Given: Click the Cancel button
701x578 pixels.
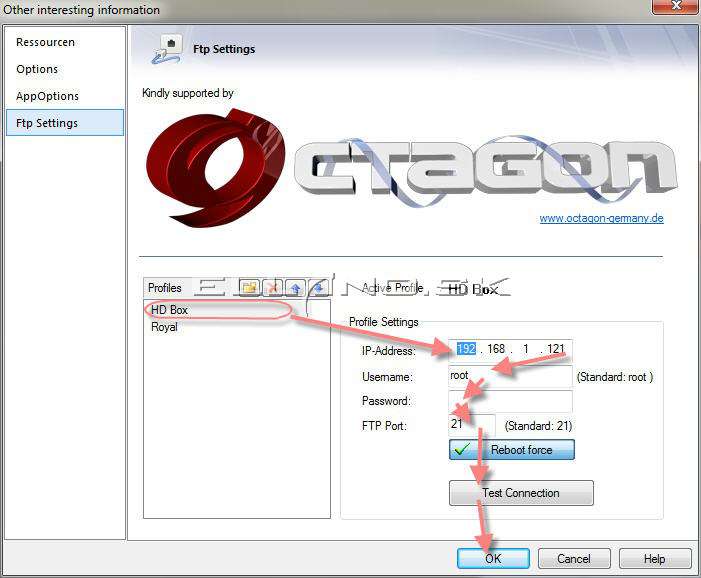Looking at the screenshot, I should (x=574, y=559).
